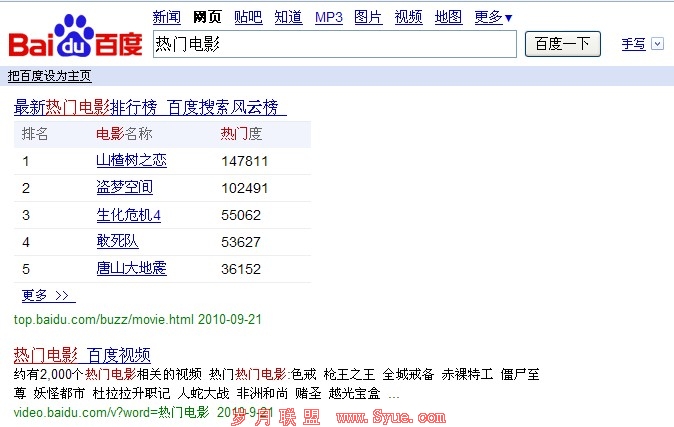
Task: Switch to the 视频 tab
Action: (x=408, y=17)
